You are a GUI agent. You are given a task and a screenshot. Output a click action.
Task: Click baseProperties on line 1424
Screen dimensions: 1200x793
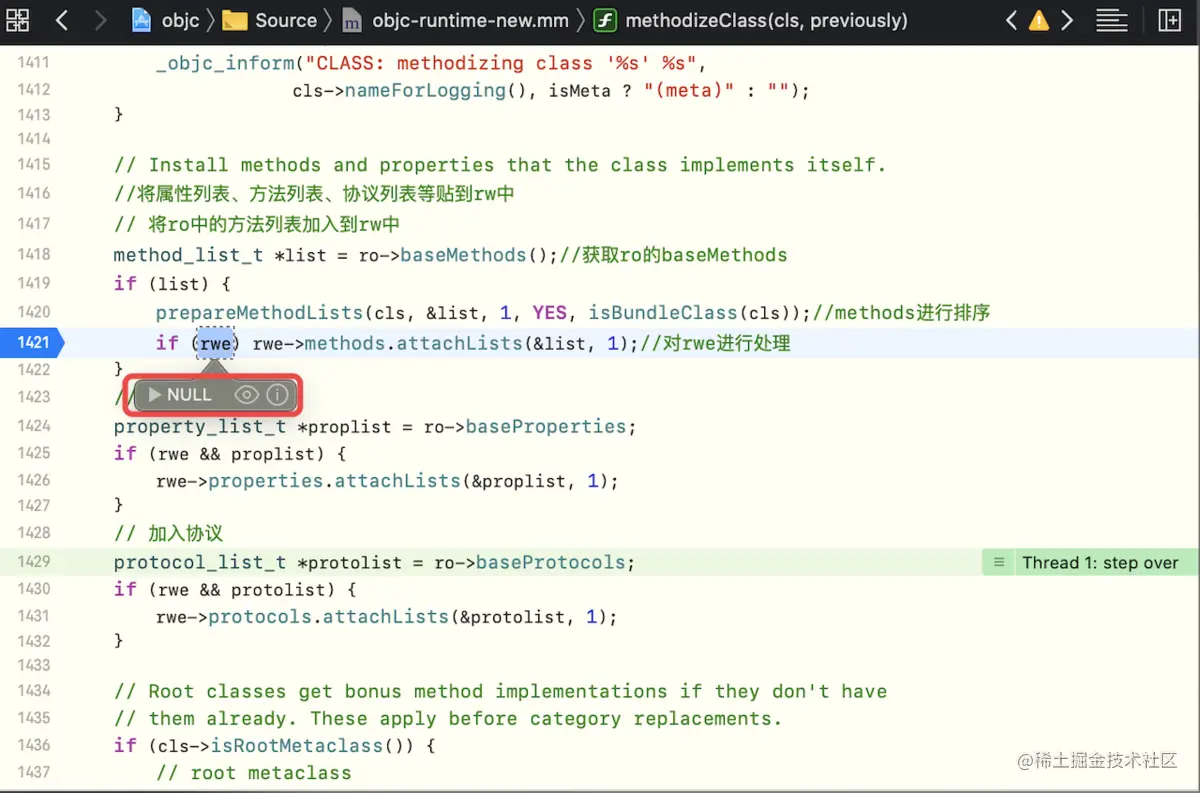pos(545,427)
